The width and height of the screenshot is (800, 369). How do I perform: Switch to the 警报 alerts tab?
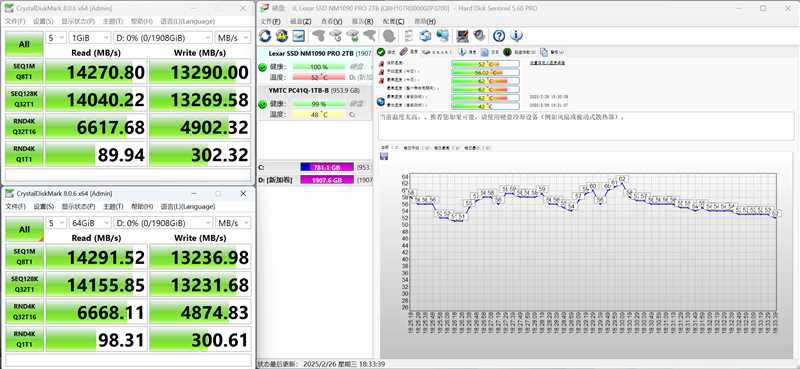click(552, 52)
